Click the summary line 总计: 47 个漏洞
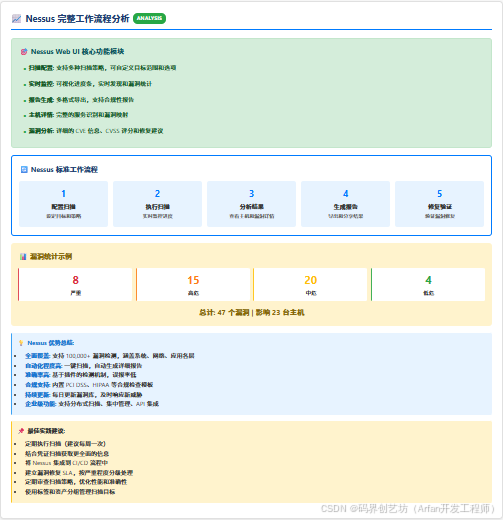Viewport: 503px width, 520px height. click(x=251, y=313)
